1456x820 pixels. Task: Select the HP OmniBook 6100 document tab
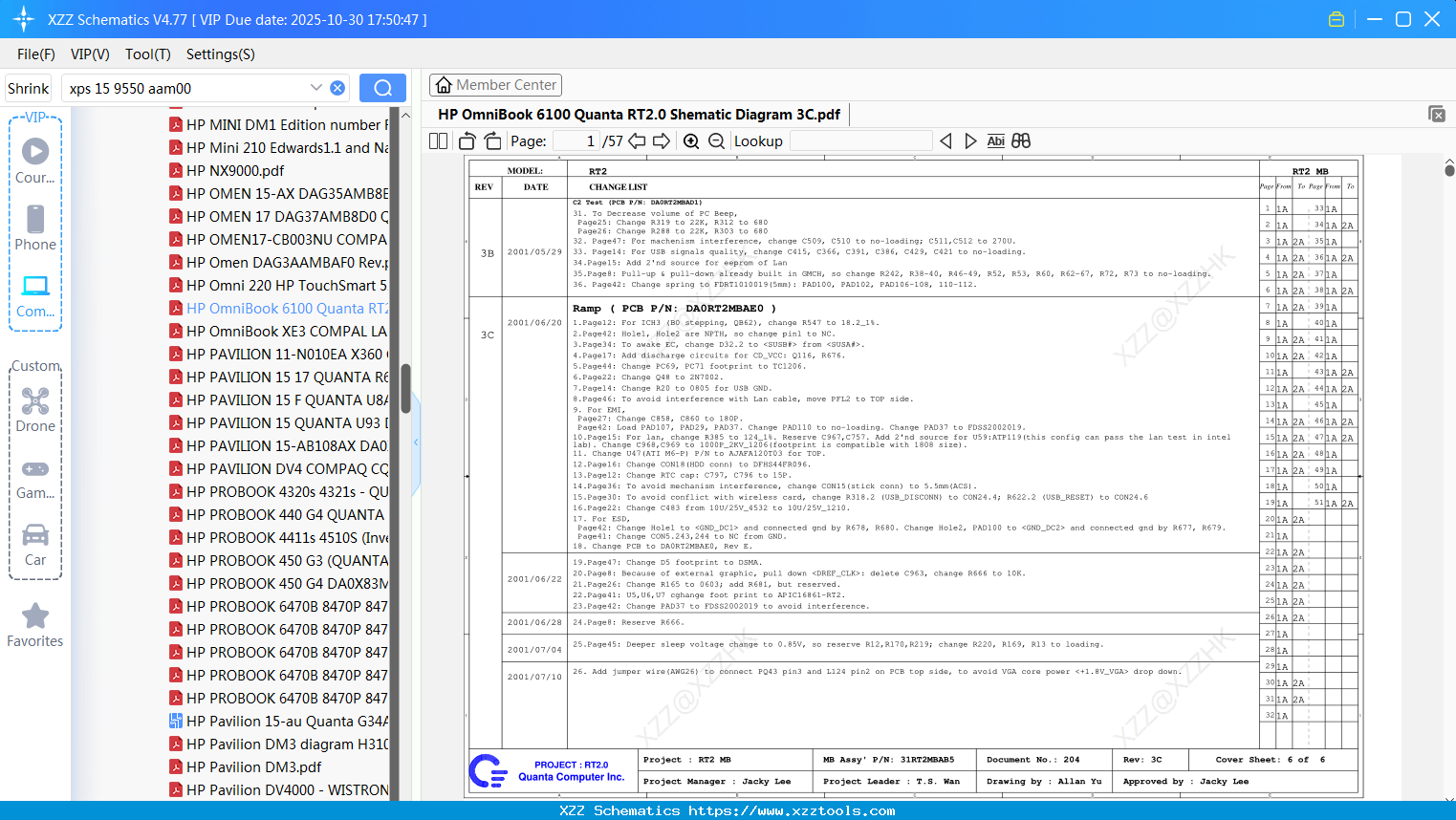639,115
